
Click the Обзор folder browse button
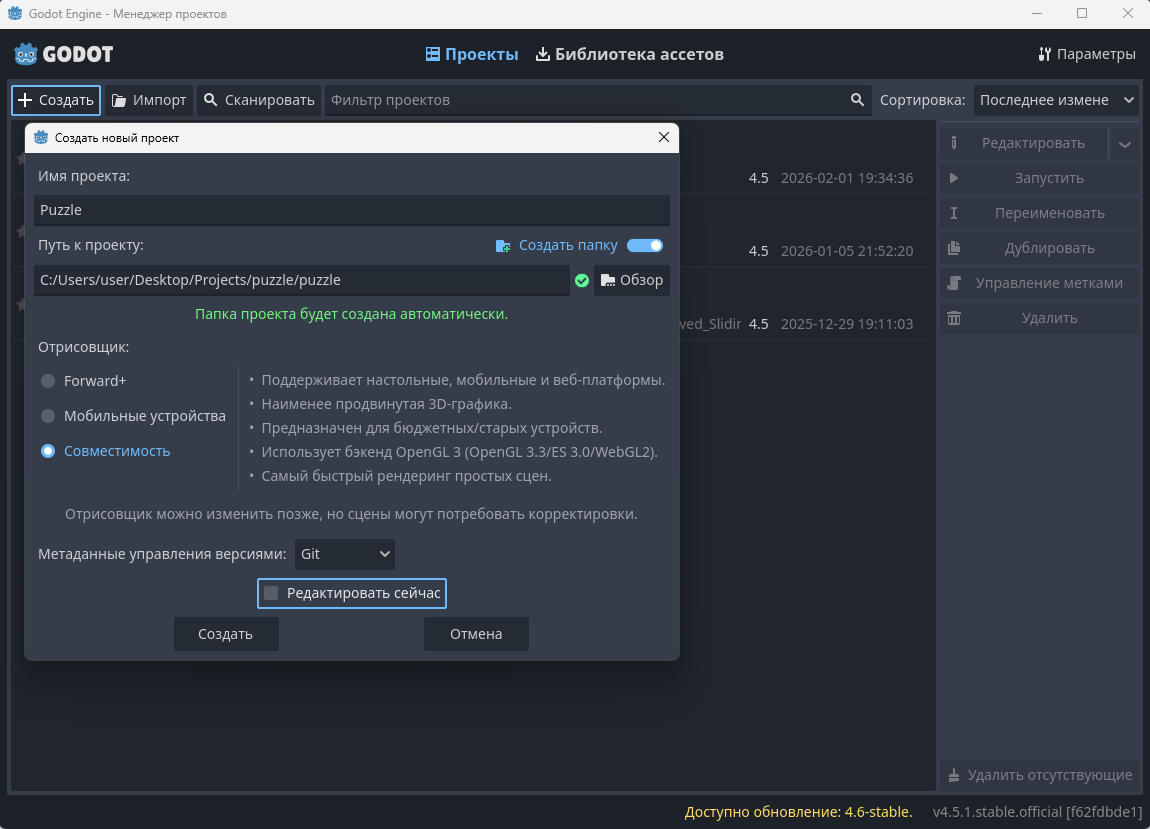coord(632,280)
